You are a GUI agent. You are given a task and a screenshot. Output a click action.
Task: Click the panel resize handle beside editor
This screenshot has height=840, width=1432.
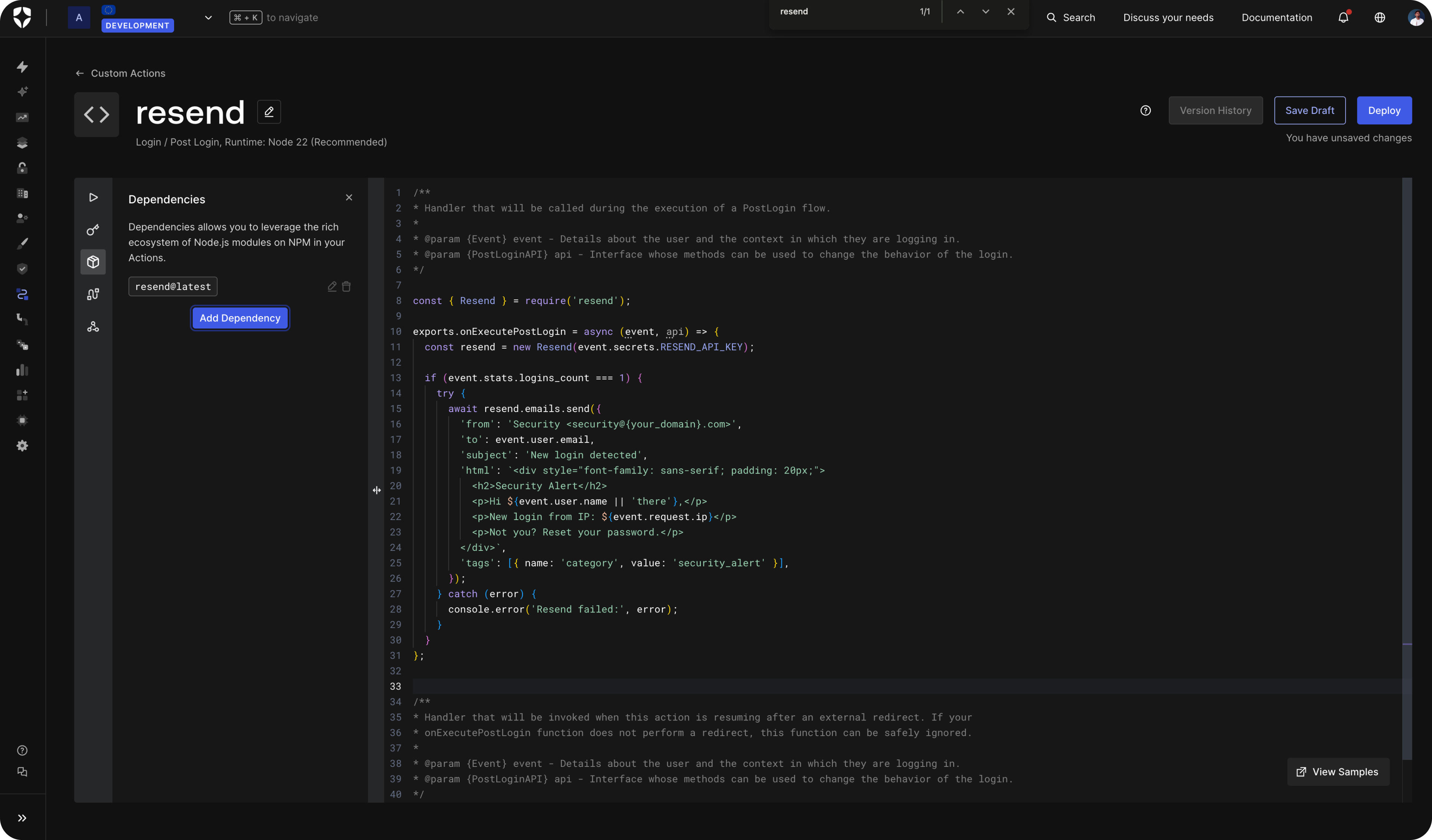click(x=376, y=490)
